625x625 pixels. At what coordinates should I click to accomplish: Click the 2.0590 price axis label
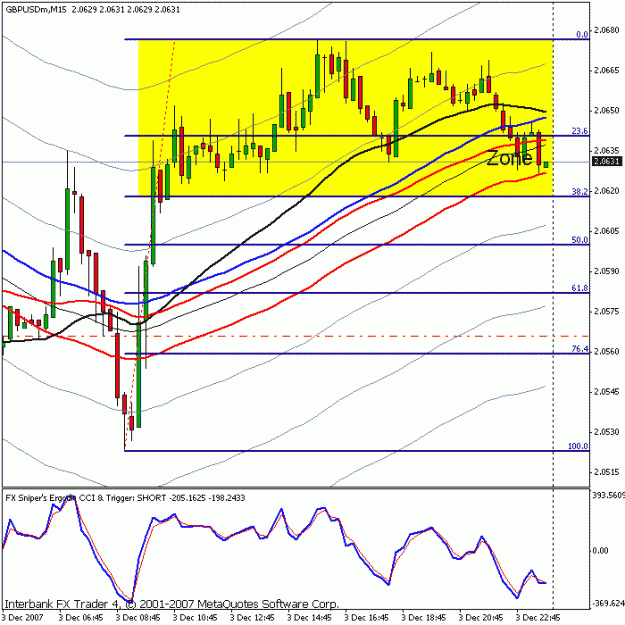607,271
